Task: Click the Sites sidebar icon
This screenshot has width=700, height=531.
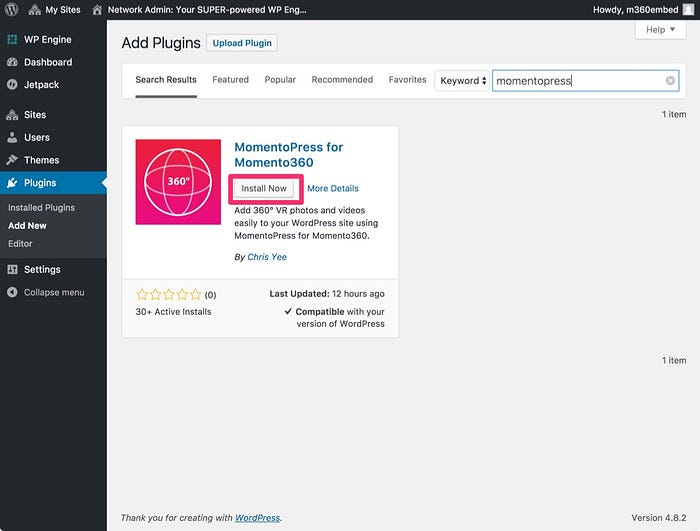Action: (12, 115)
